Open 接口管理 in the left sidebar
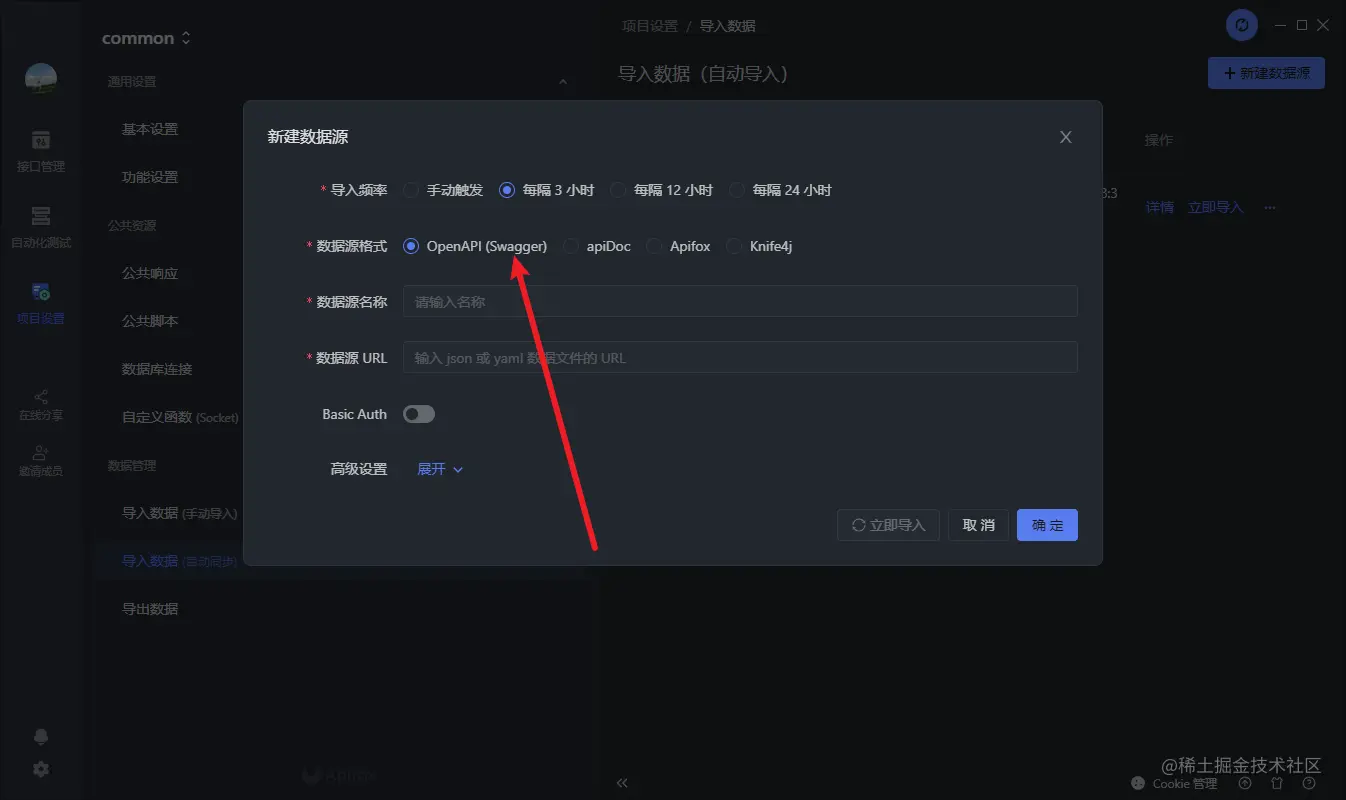Image resolution: width=1346 pixels, height=800 pixels. (x=41, y=151)
